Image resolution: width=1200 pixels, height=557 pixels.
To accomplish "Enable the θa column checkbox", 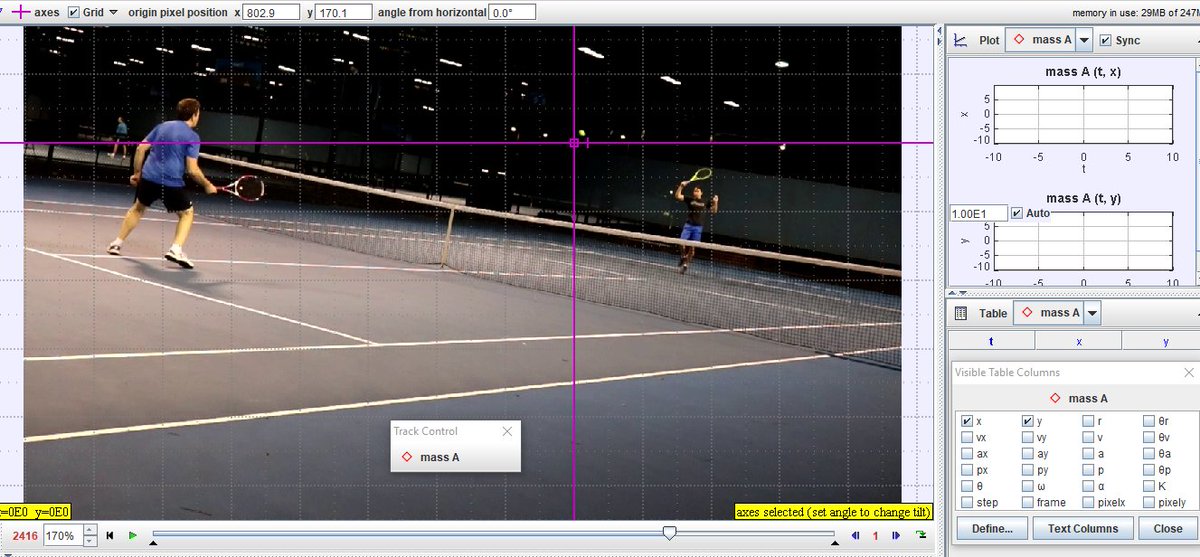I will tap(1149, 454).
